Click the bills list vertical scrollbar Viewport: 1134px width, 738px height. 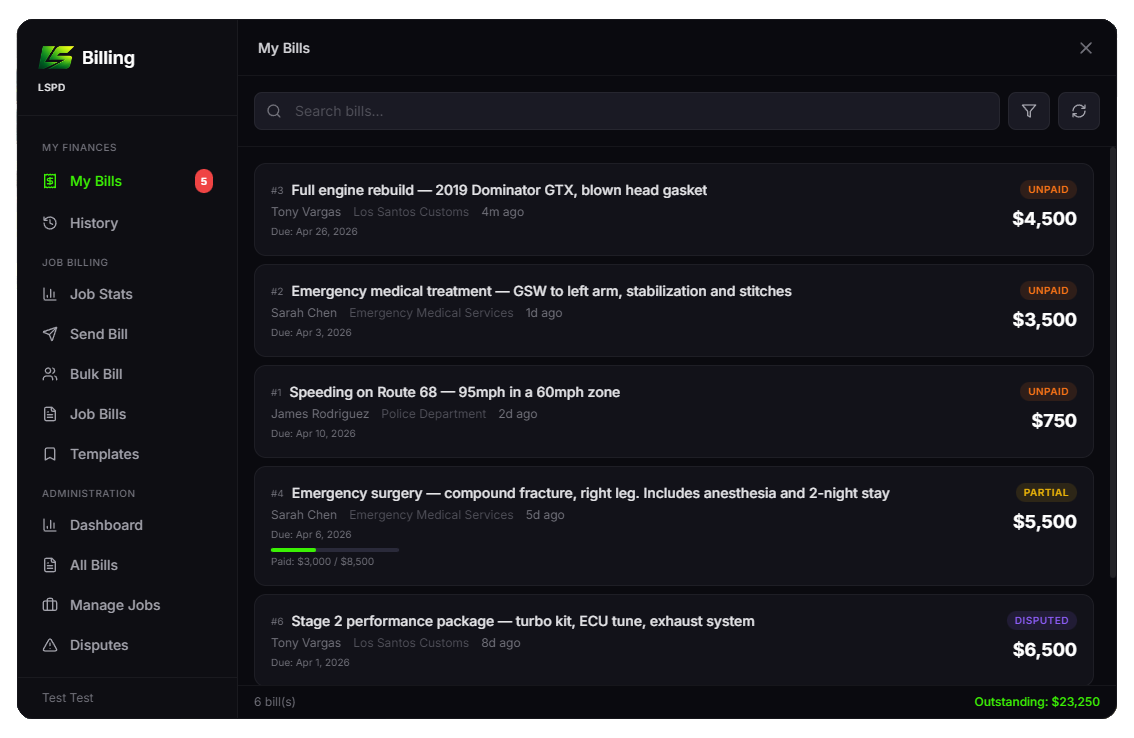(1113, 360)
